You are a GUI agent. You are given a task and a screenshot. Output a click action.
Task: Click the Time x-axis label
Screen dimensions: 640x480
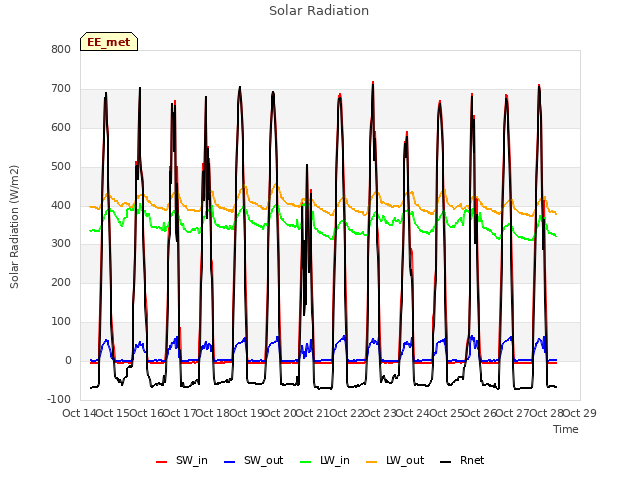coord(566,429)
